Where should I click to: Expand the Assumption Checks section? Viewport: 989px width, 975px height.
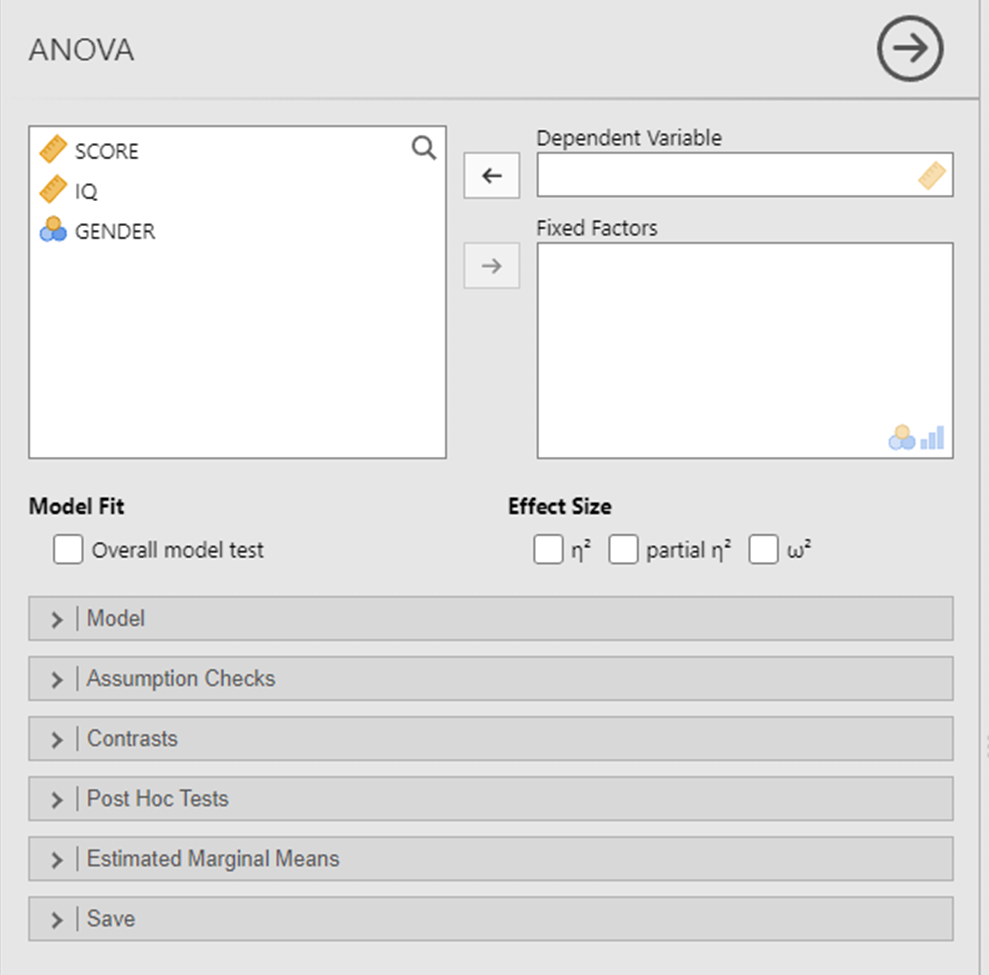(x=490, y=679)
